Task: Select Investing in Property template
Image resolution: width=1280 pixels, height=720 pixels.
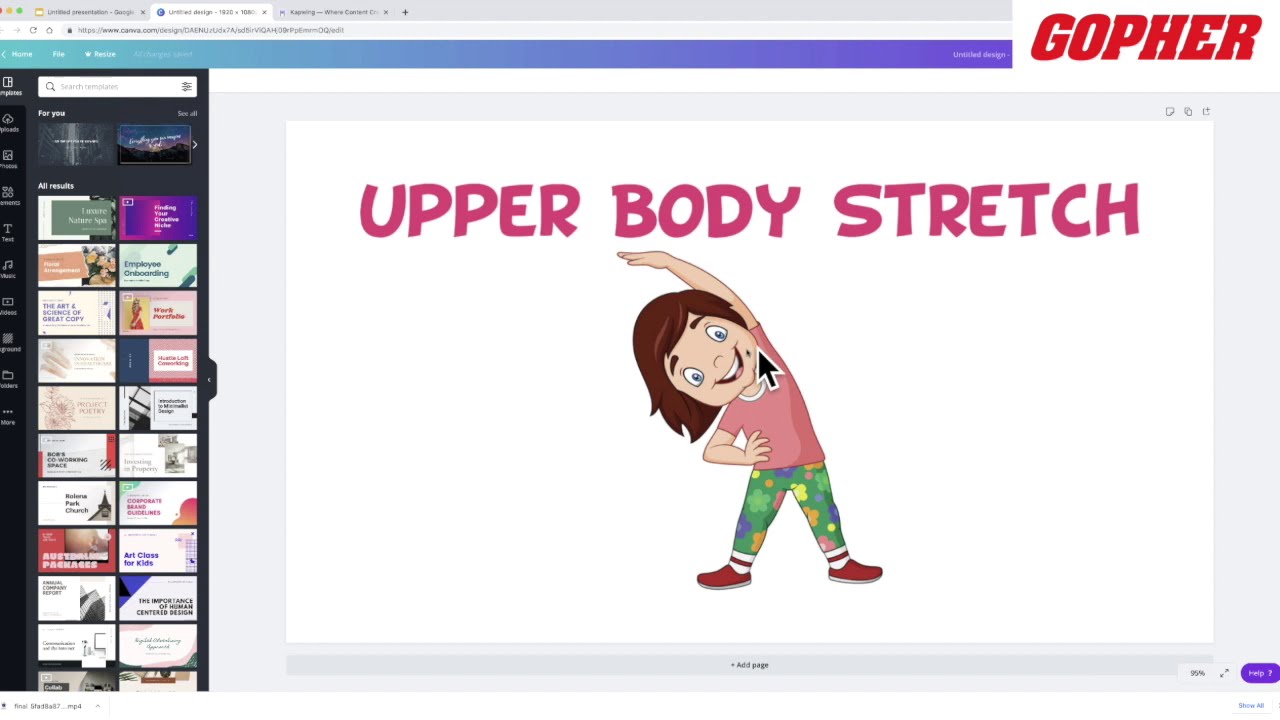Action: pyautogui.click(x=158, y=456)
